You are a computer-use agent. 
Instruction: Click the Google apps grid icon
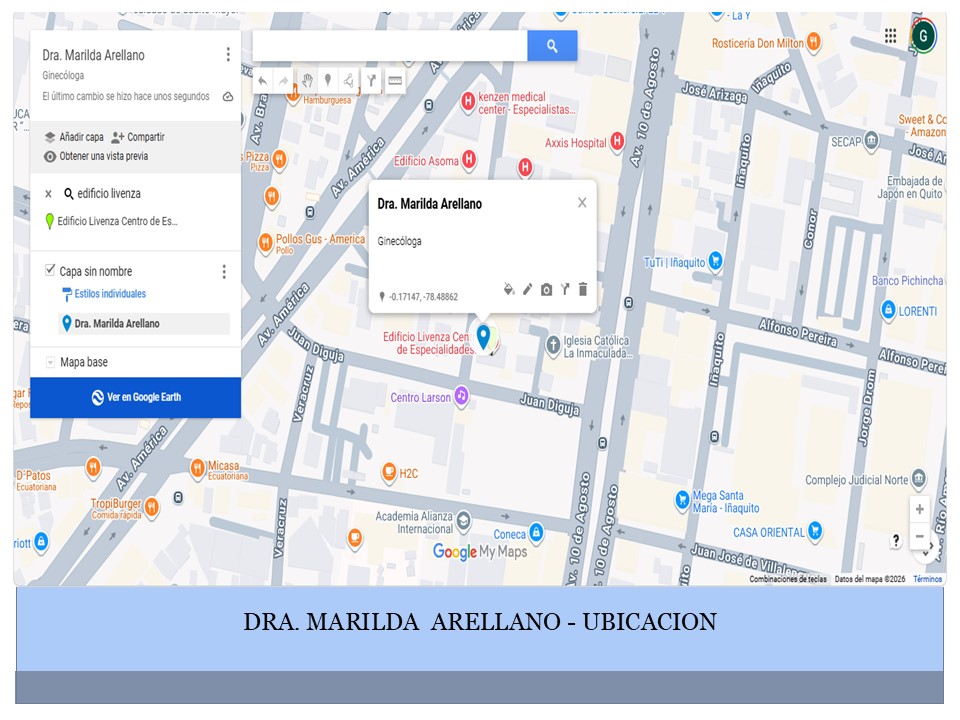coord(890,36)
